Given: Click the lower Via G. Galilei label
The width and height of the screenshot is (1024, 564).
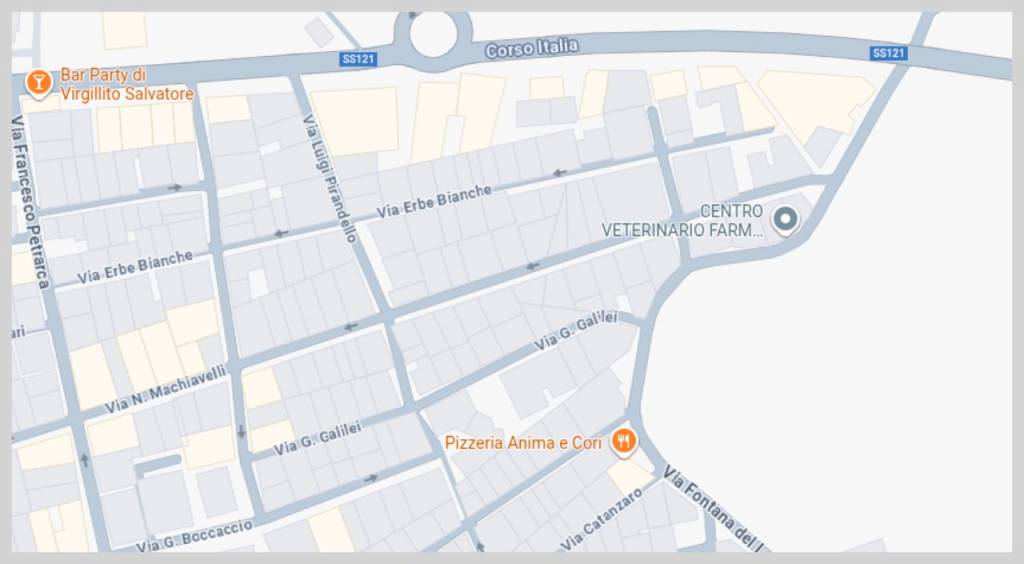Looking at the screenshot, I should coord(317,439).
